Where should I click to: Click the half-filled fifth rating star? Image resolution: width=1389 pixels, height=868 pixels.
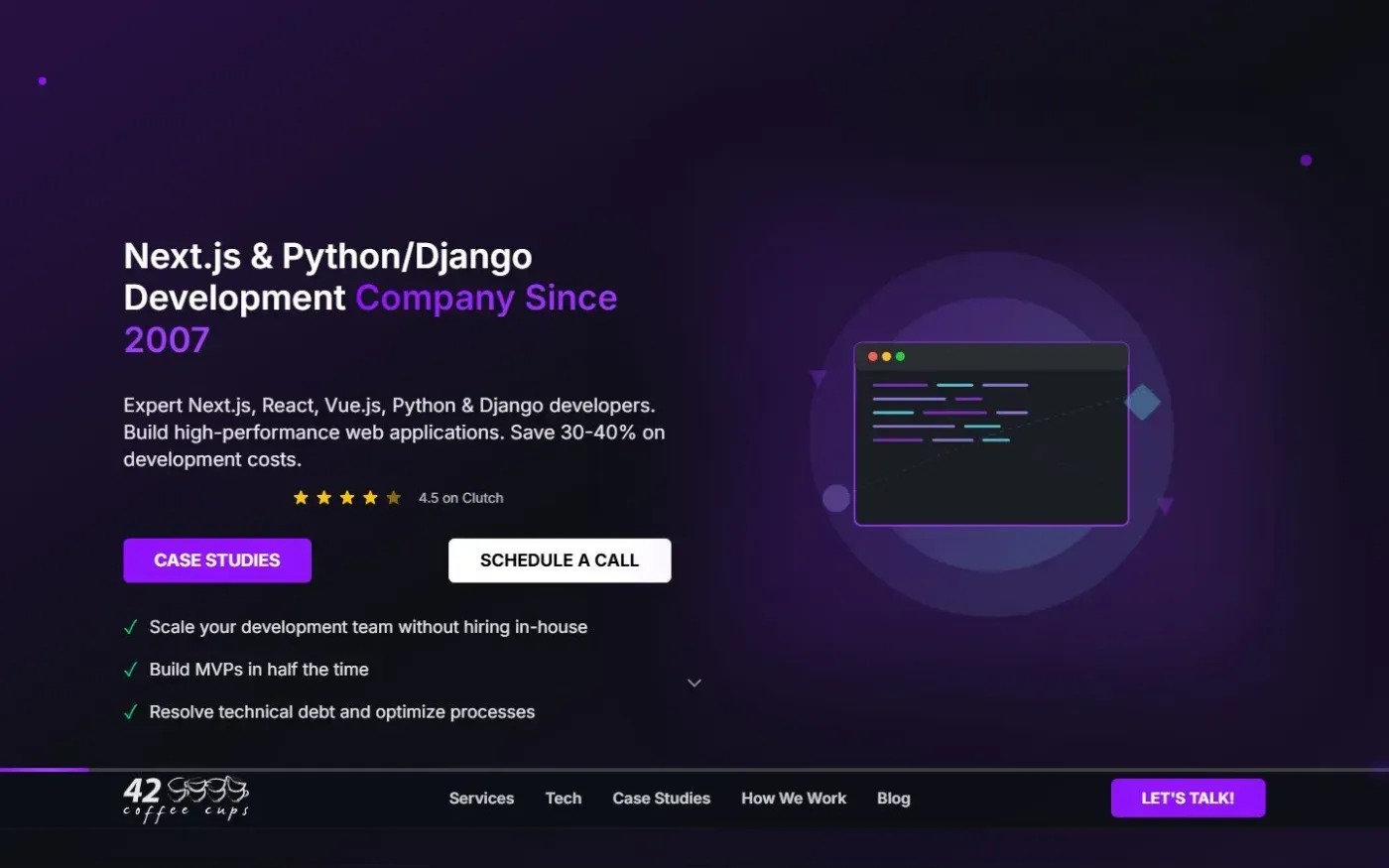click(x=394, y=497)
